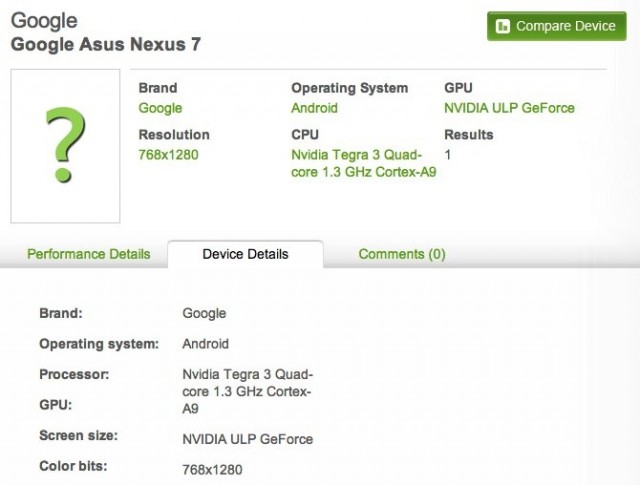
Task: Click the gray Google value in details
Action: click(x=204, y=314)
